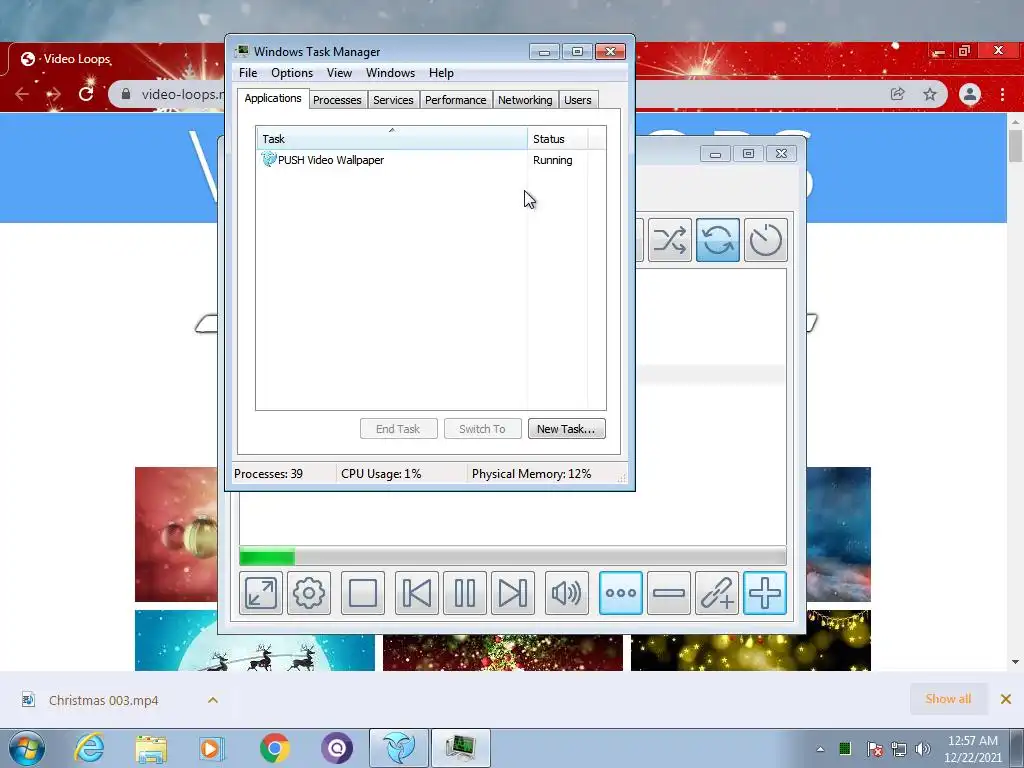The width and height of the screenshot is (1024, 768).
Task: Click the Switch To button
Action: click(483, 429)
